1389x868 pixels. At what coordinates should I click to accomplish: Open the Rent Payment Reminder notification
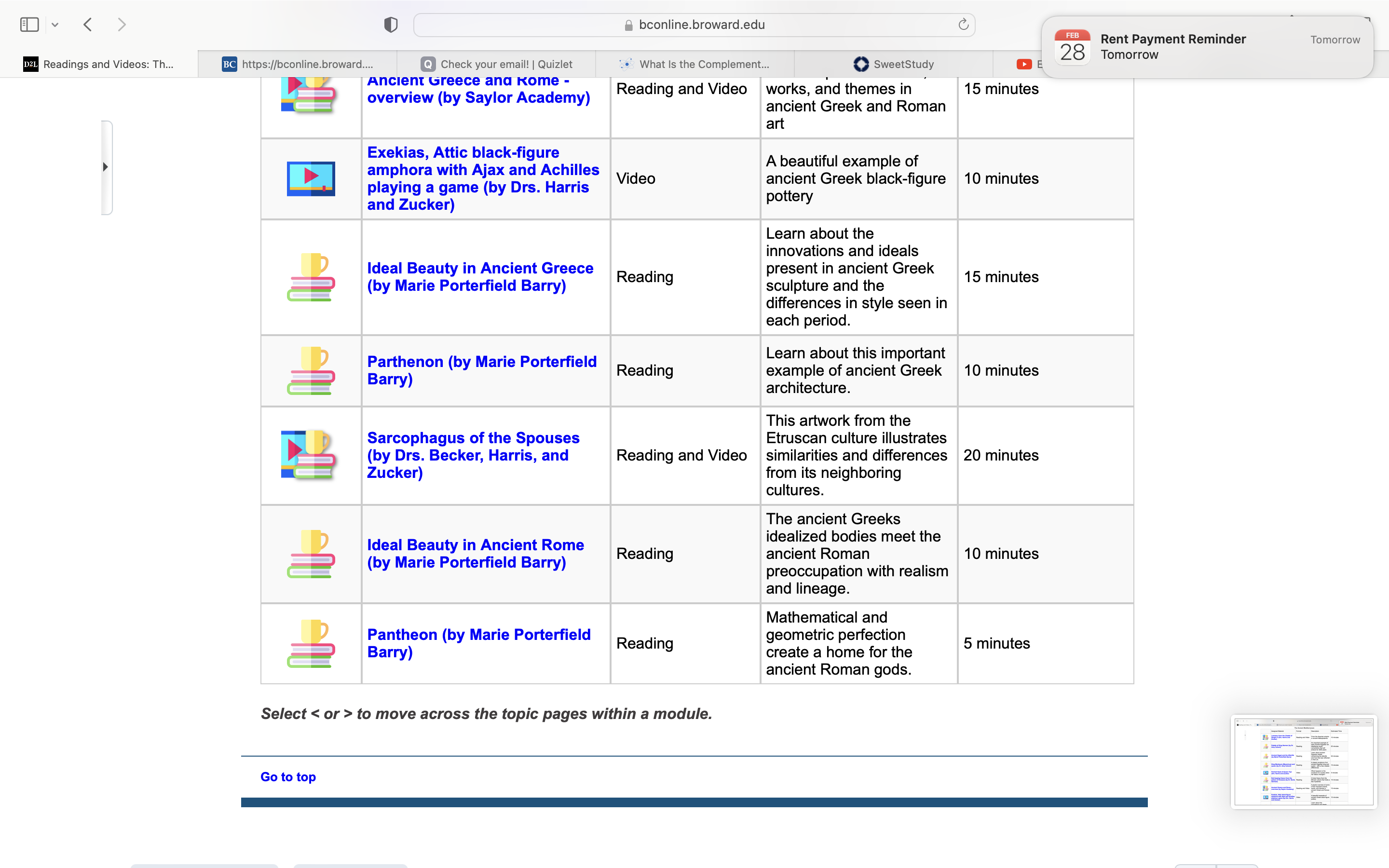coord(1207,46)
